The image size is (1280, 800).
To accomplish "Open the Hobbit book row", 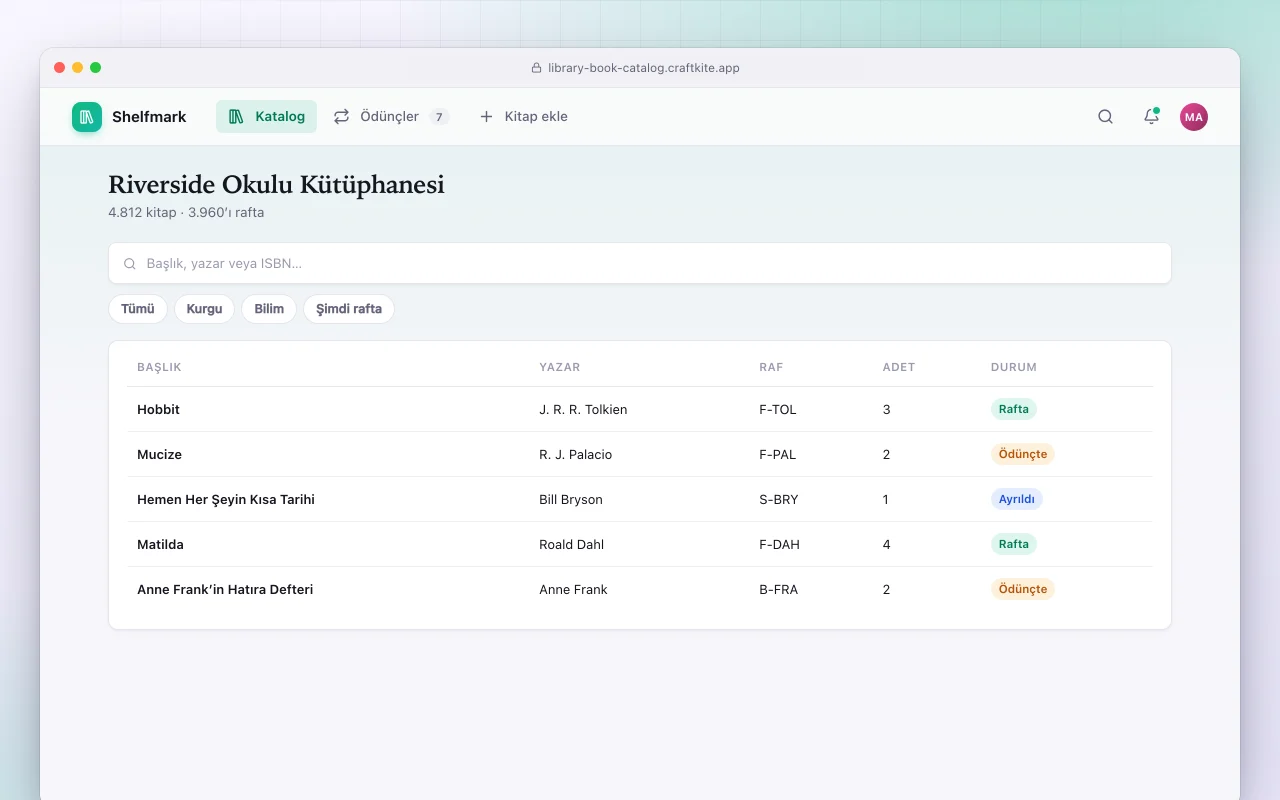I will [640, 409].
